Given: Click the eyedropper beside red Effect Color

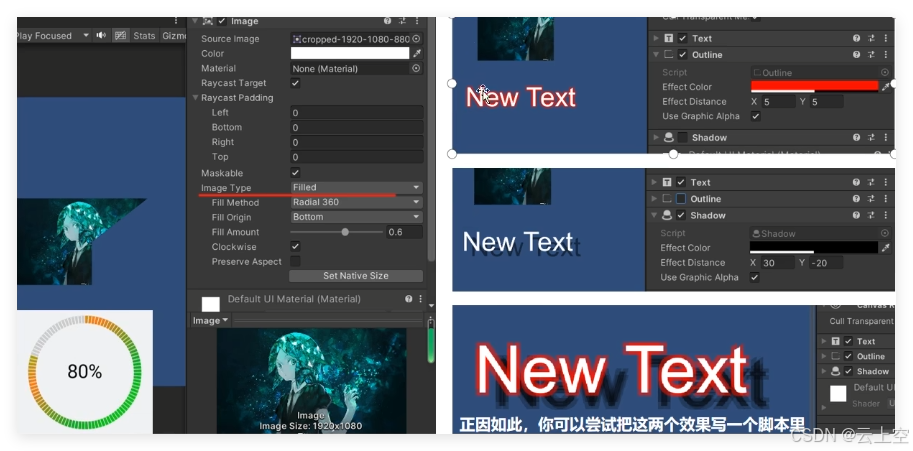Looking at the screenshot, I should [x=886, y=87].
